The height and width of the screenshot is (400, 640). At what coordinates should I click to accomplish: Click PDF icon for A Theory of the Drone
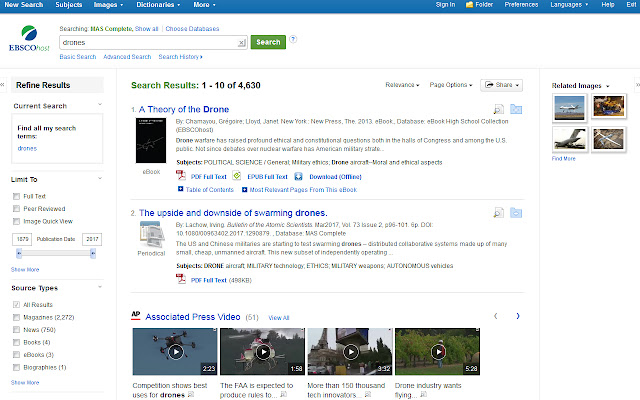tap(180, 176)
